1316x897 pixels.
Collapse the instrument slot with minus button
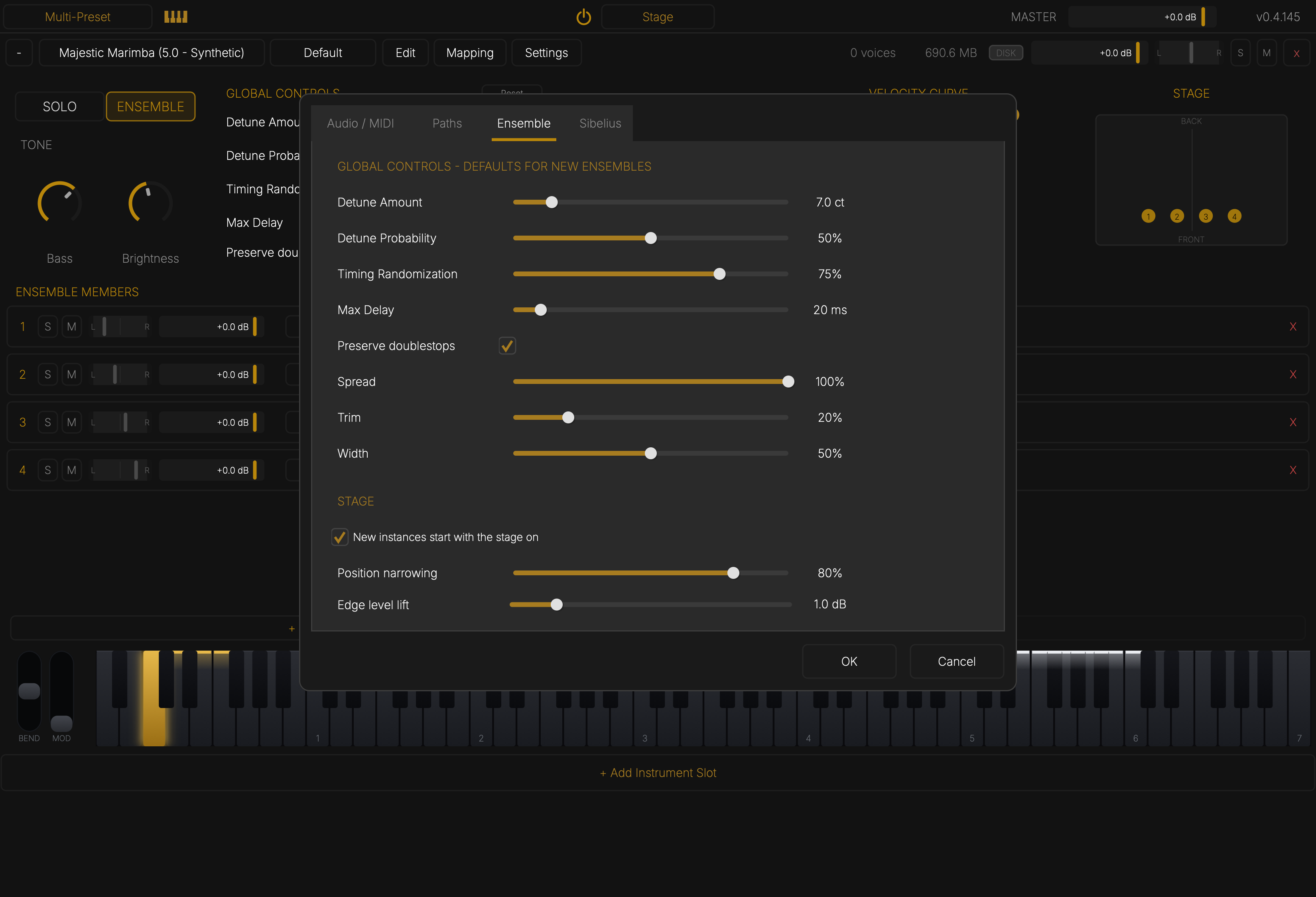coord(19,53)
